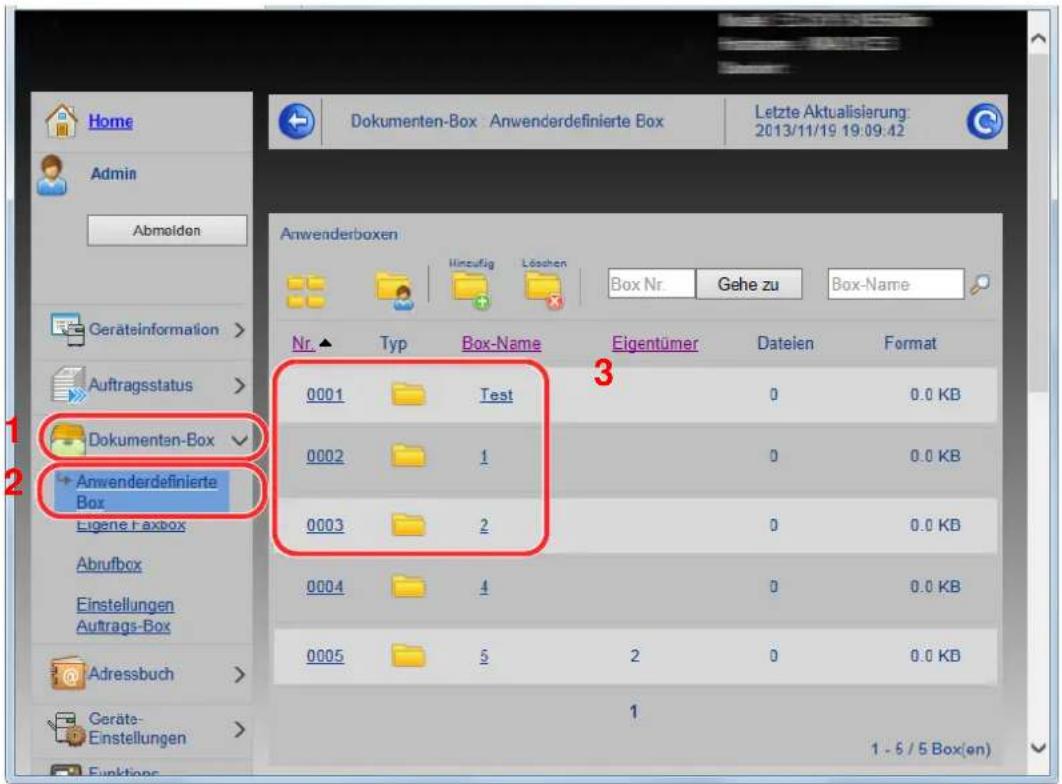Sort the list by Eigentümer column
Image resolution: width=1062 pixels, height=784 pixels.
click(655, 343)
